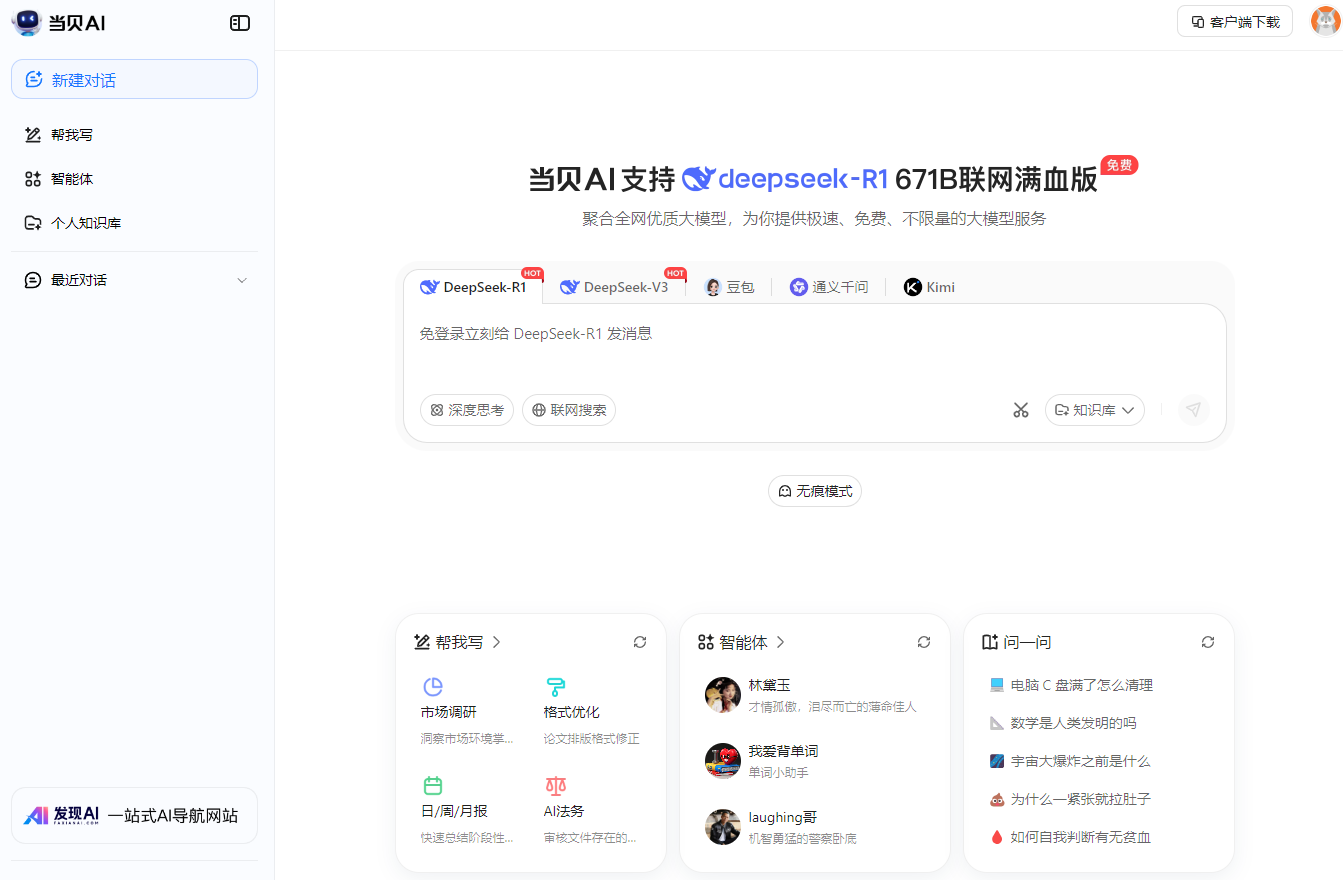Toggle 深度思考 deep thinking mode

tap(467, 410)
